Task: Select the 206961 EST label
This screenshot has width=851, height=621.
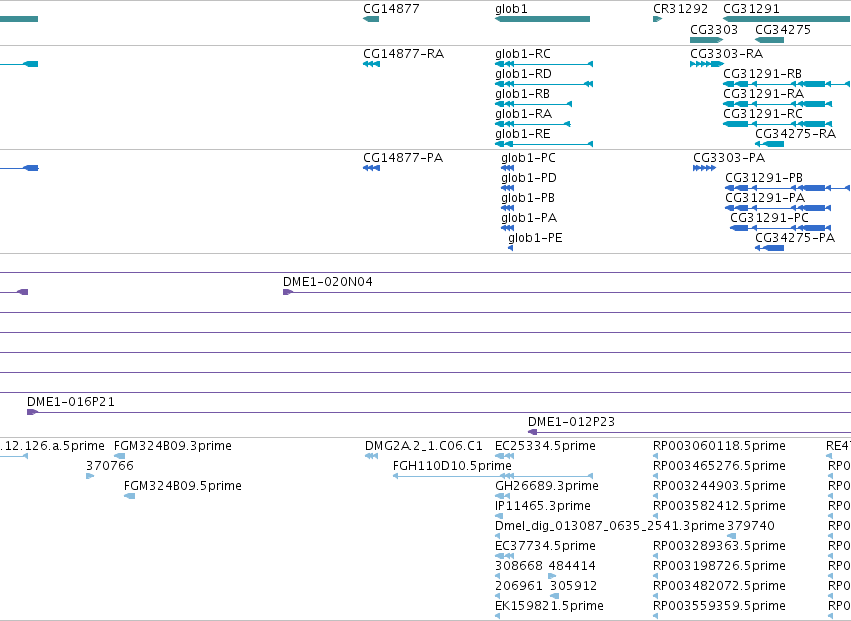Action: click(x=518, y=586)
